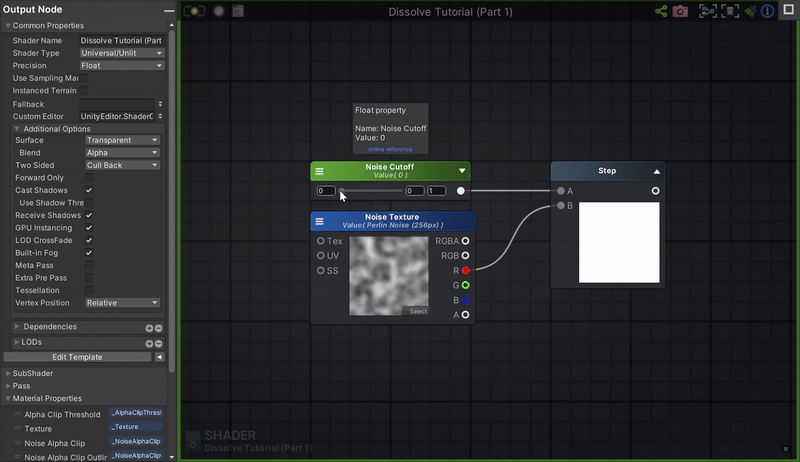Toggle the LOD CrossFade checkbox

89,240
